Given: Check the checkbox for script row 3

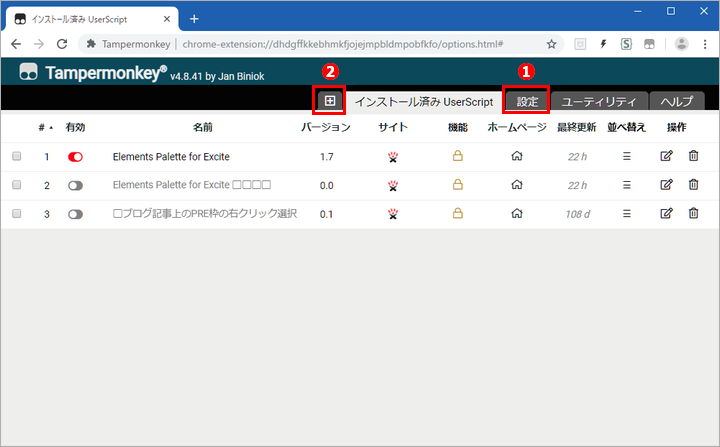Looking at the screenshot, I should [17, 213].
